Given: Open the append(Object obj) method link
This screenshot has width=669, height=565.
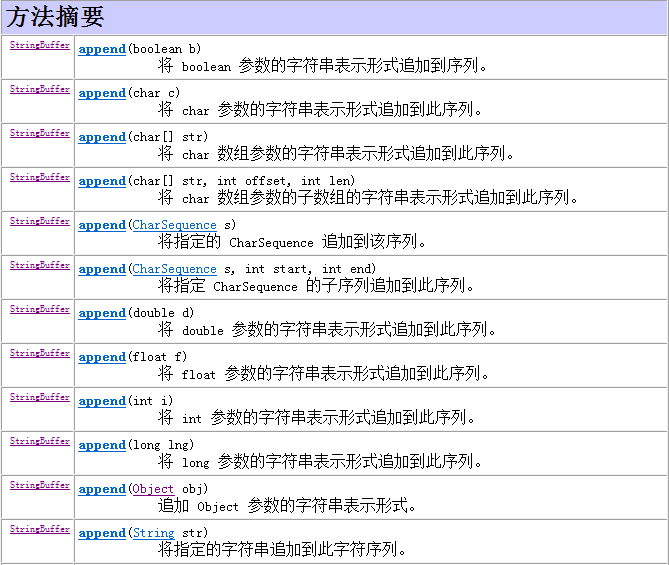Looking at the screenshot, I should point(102,489).
